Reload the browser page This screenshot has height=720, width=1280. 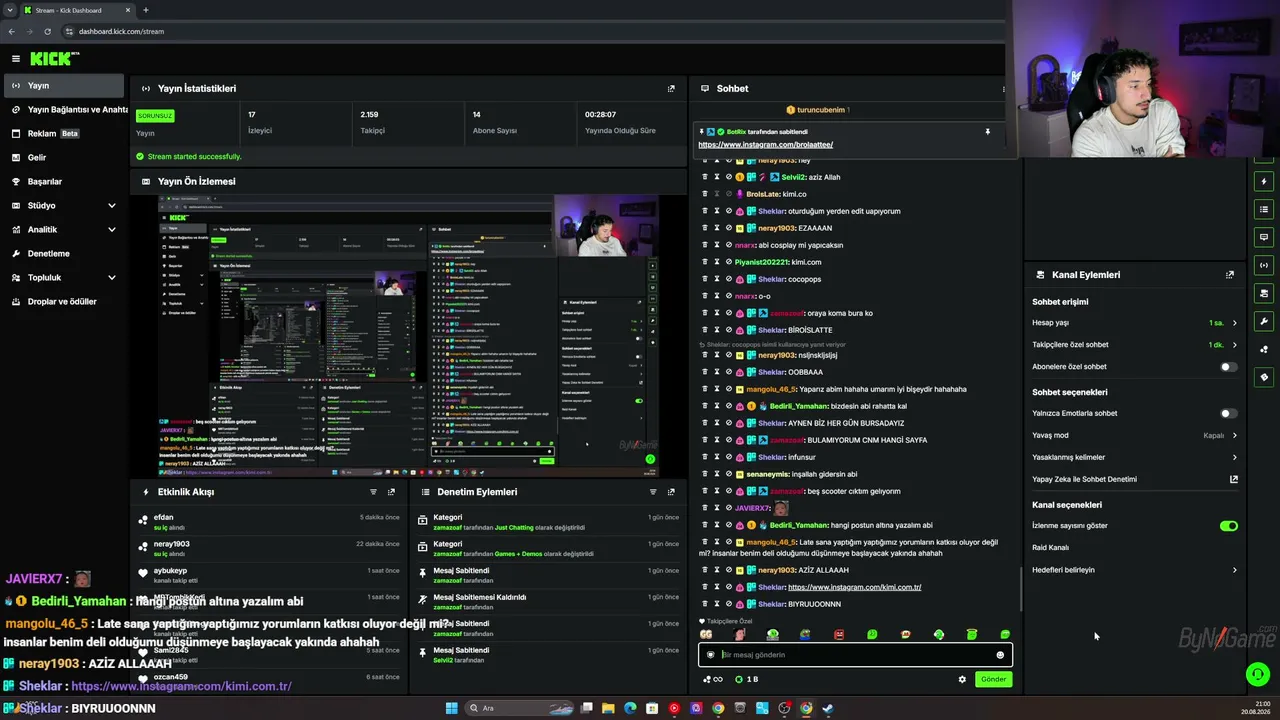click(x=47, y=32)
